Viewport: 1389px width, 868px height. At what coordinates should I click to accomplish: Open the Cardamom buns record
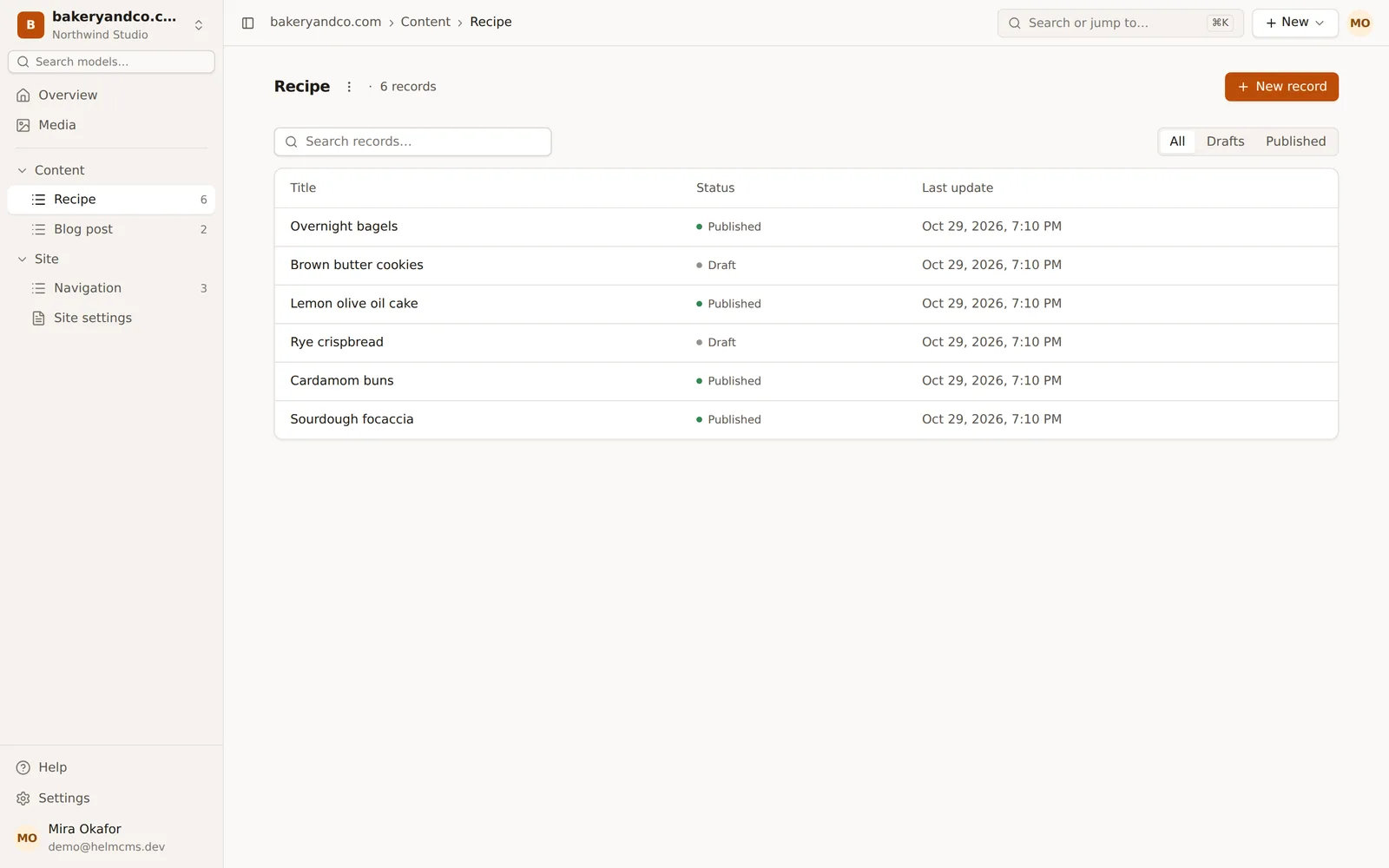[x=806, y=381]
